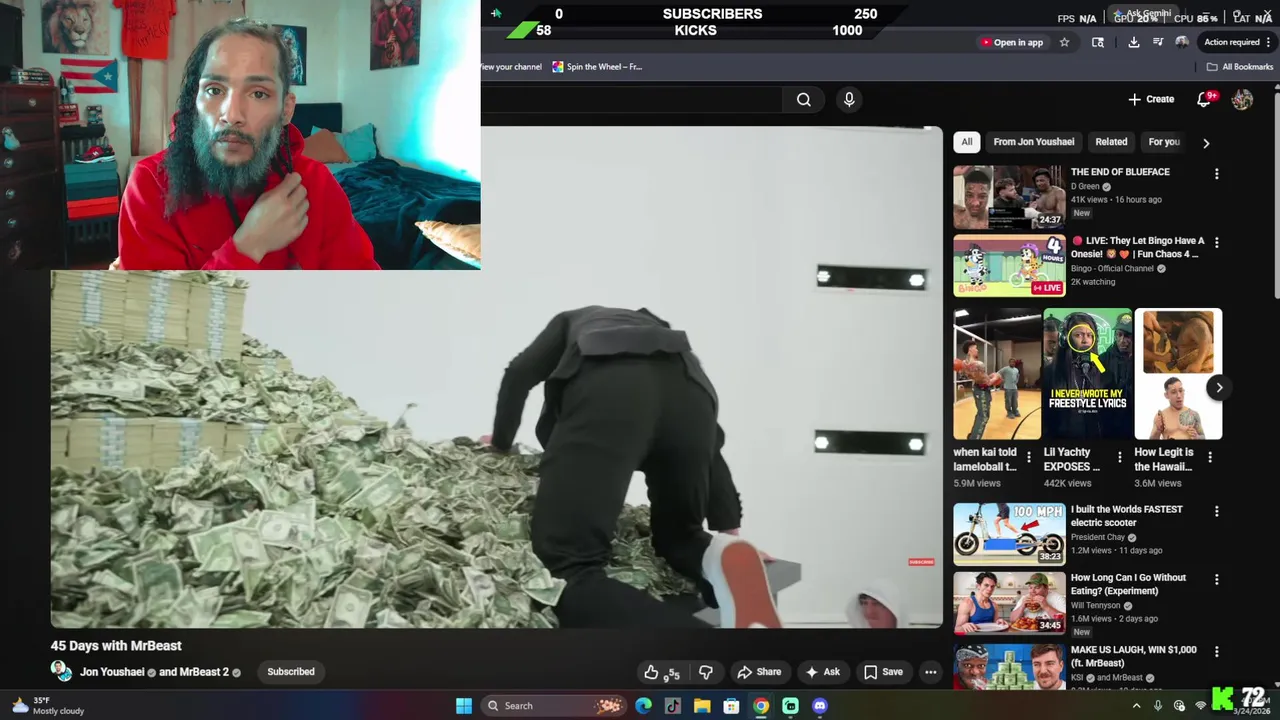The image size is (1280, 720).
Task: Click the red Subscribe watermark in video
Action: [x=921, y=562]
